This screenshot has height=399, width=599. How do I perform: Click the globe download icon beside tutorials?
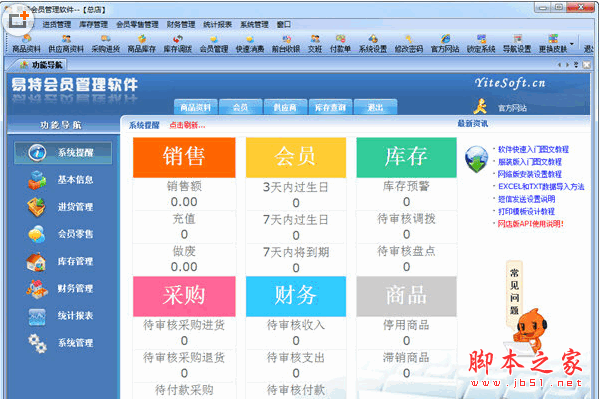click(x=476, y=159)
